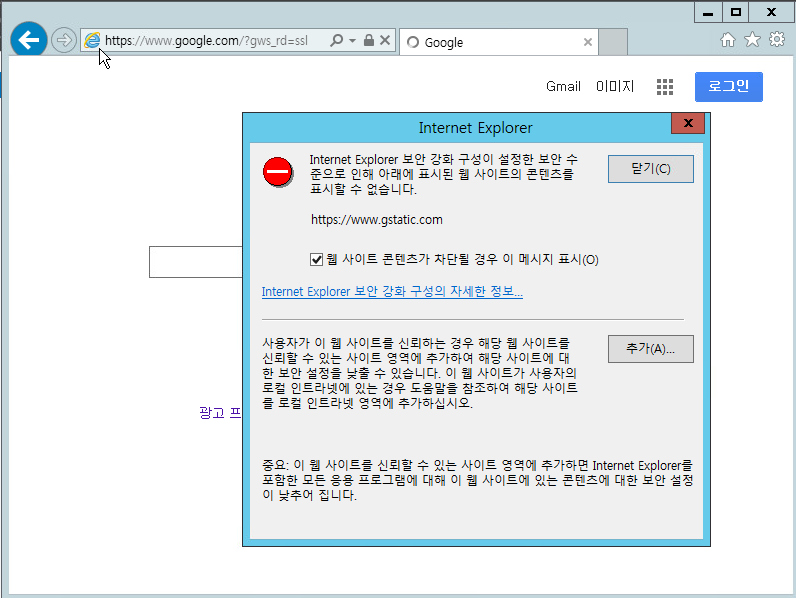Click the Internet Explorer icon in address bar
Screen dimensions: 796x598
point(92,40)
